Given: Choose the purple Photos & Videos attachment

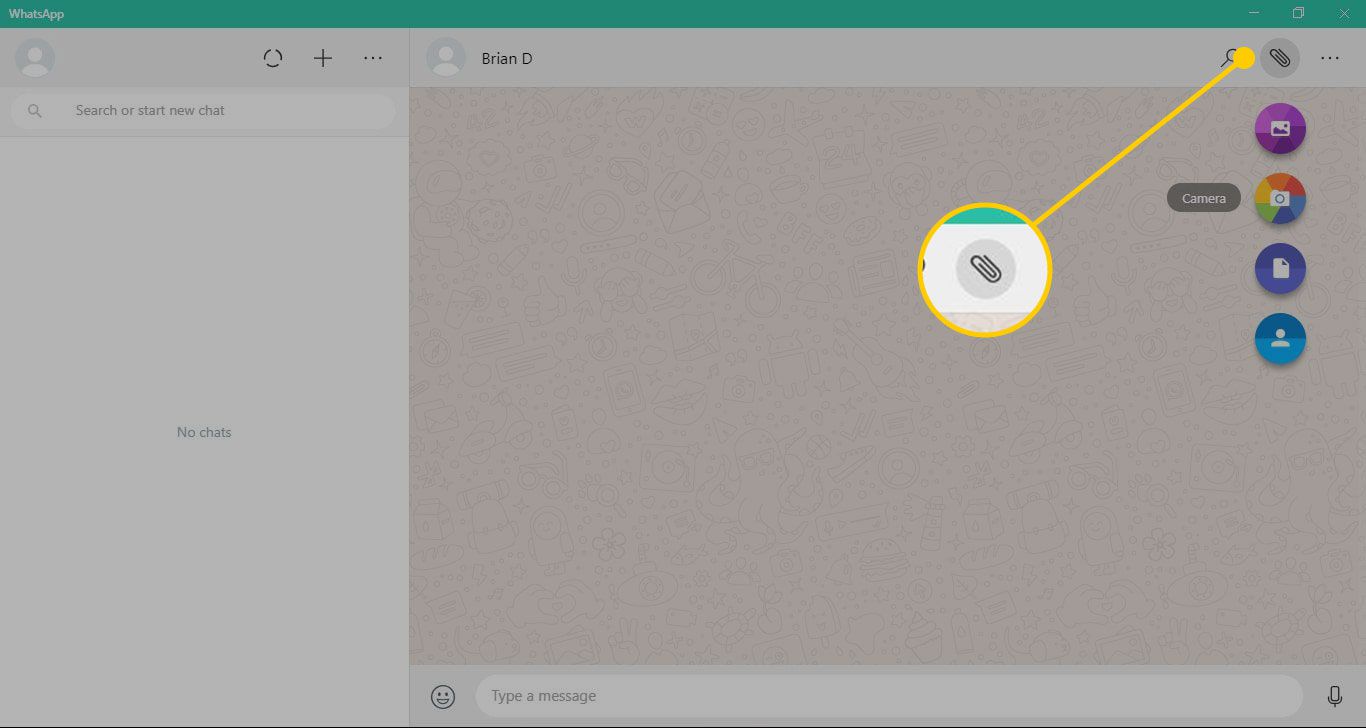Looking at the screenshot, I should pyautogui.click(x=1280, y=129).
